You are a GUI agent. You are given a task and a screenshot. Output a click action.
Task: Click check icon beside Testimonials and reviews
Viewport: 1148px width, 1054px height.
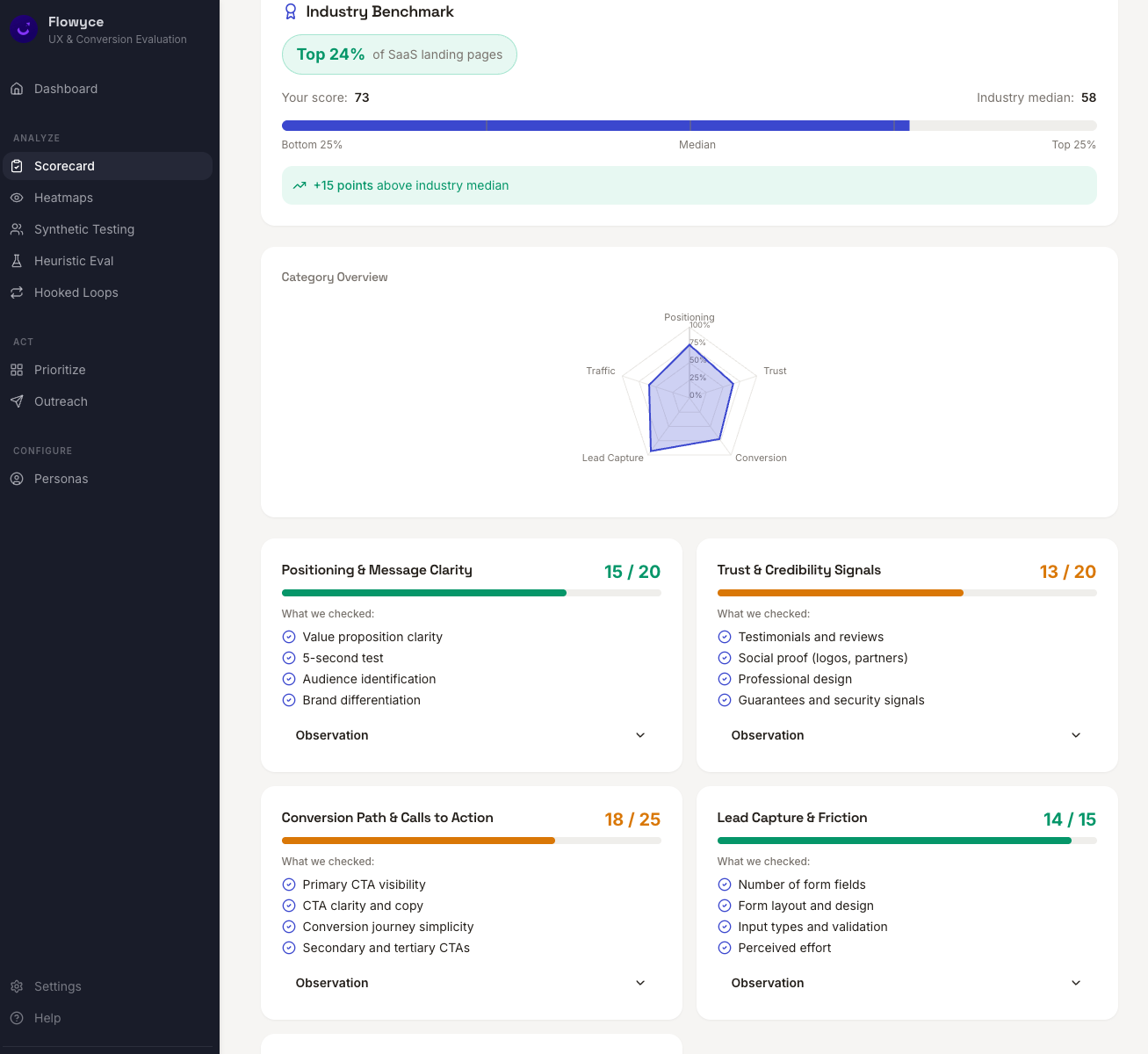725,637
